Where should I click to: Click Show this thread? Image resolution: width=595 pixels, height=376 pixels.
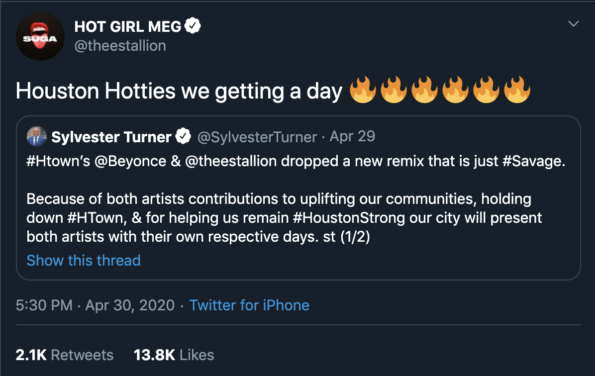pos(83,261)
